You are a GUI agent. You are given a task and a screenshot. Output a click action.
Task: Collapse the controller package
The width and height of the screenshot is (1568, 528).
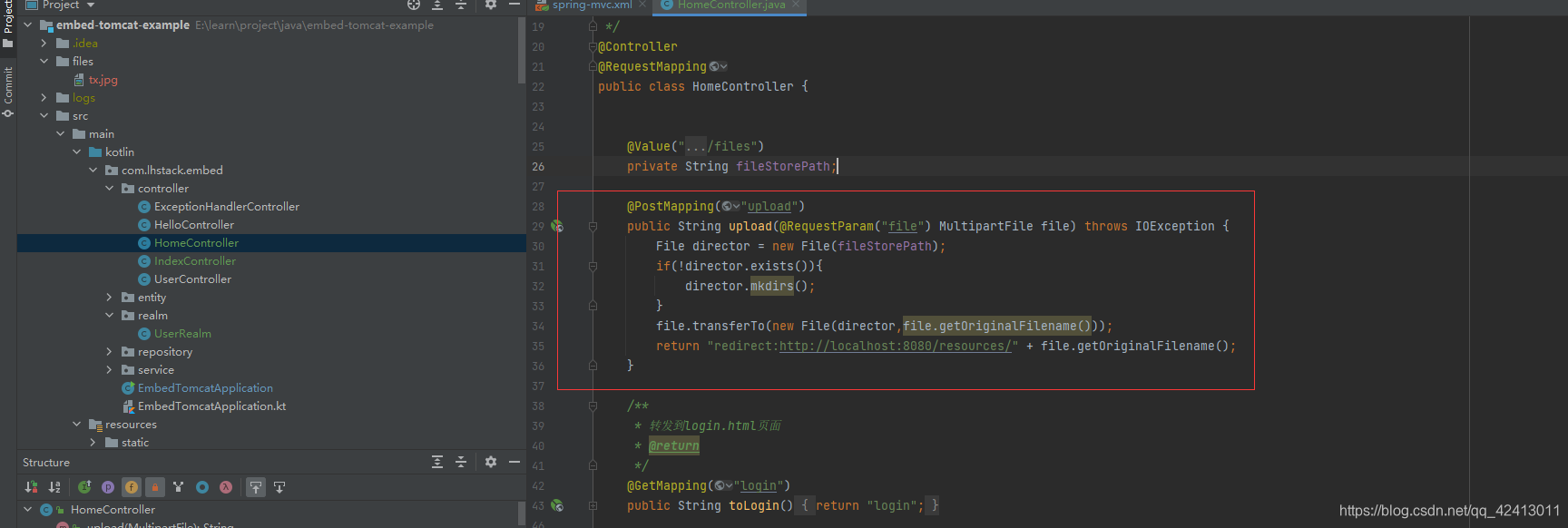[110, 188]
